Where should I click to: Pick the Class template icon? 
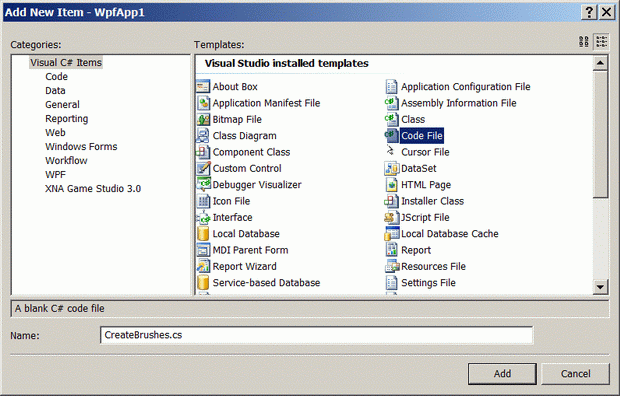tap(391, 119)
